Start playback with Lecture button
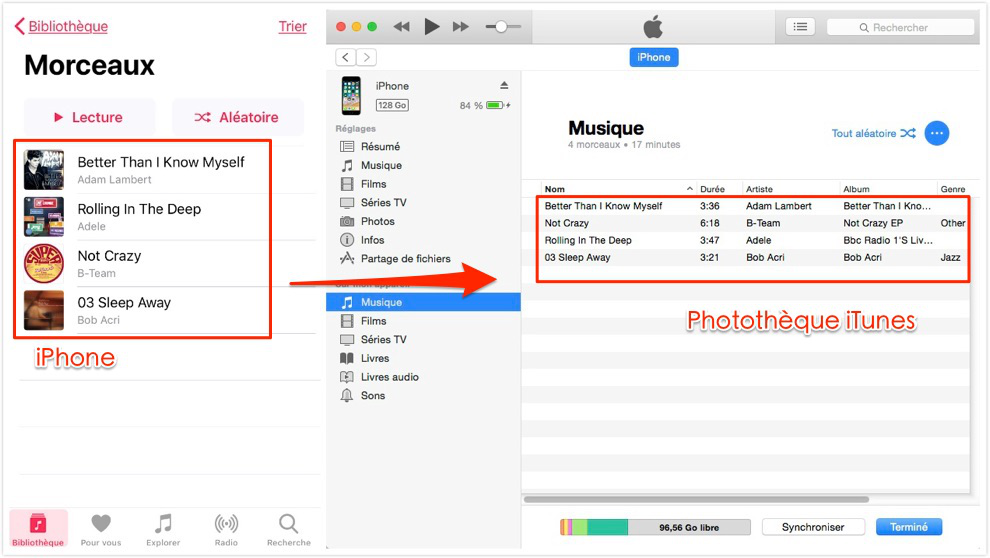Viewport: 990px width, 558px height. pos(89,117)
